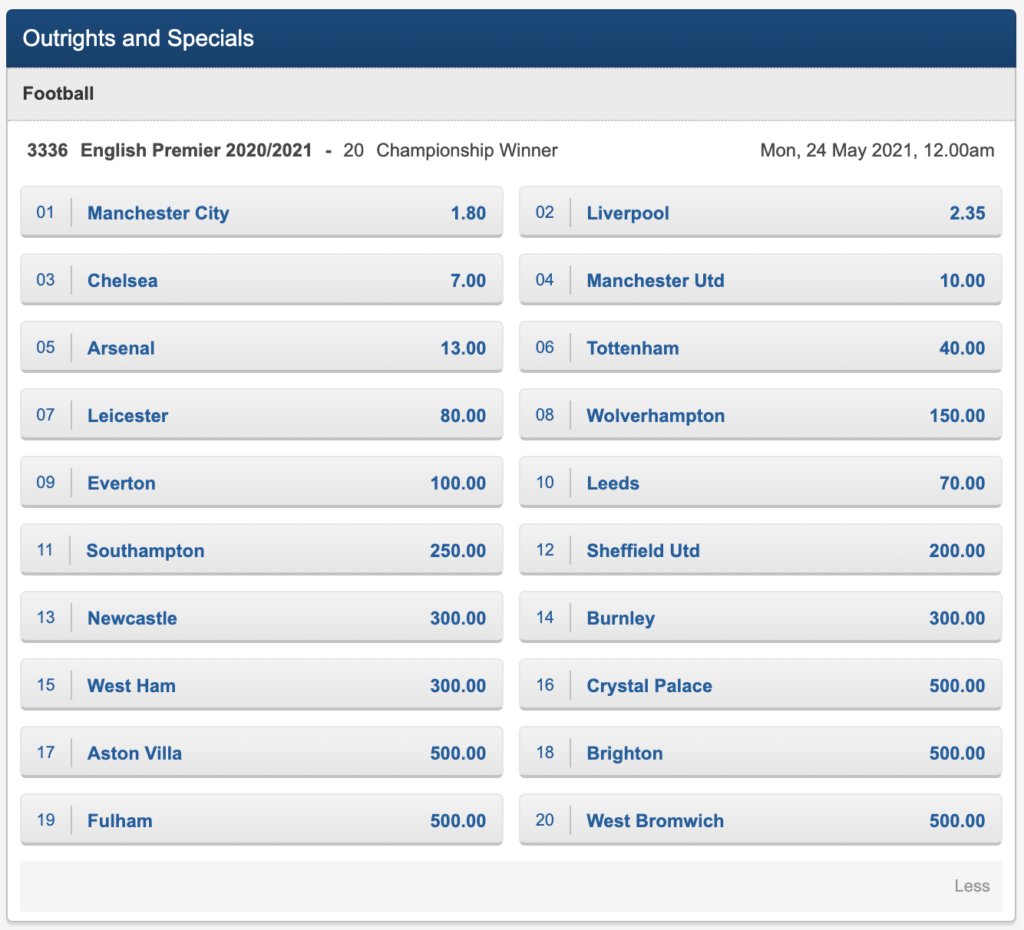Select Newcastle at 300.00 odds
Screen dimensions: 1024x930
click(261, 617)
